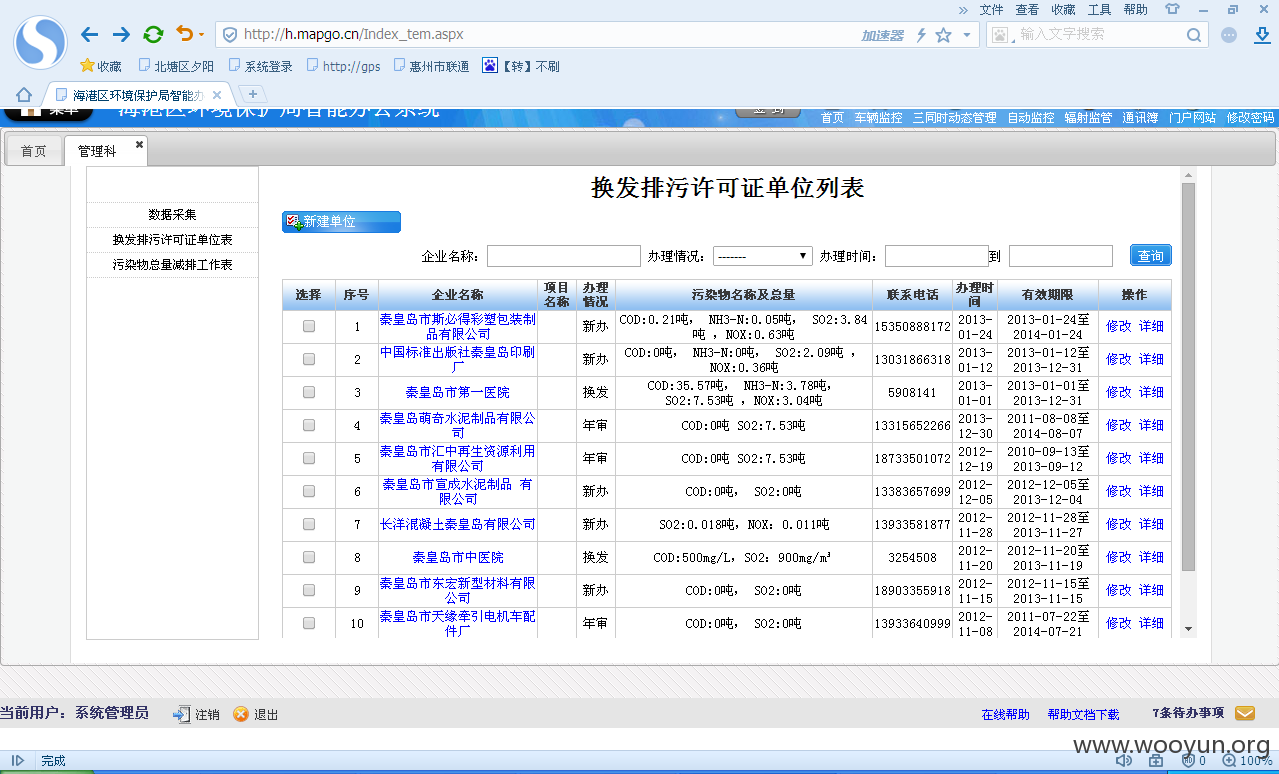
Task: Open the 帮助 menu
Action: [1135, 9]
